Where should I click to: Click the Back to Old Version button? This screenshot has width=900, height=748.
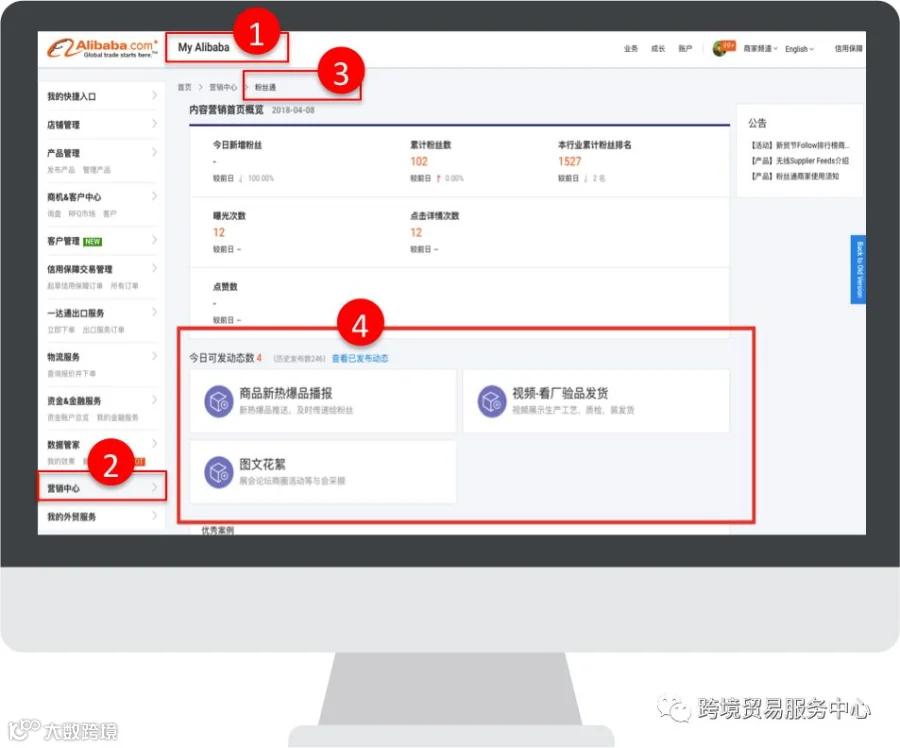point(858,269)
